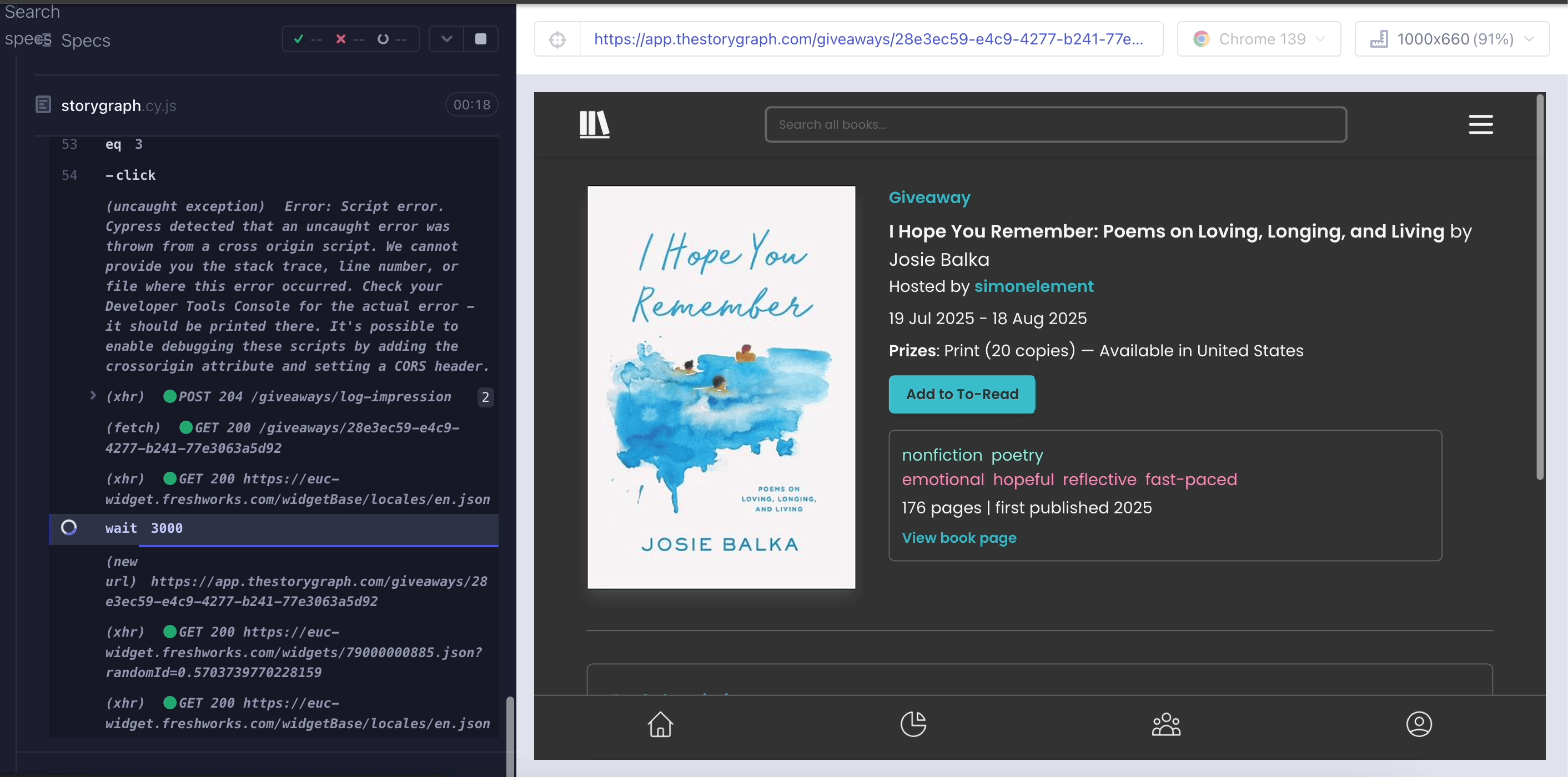
Task: Select the wait 3000 command row
Action: click(x=273, y=528)
